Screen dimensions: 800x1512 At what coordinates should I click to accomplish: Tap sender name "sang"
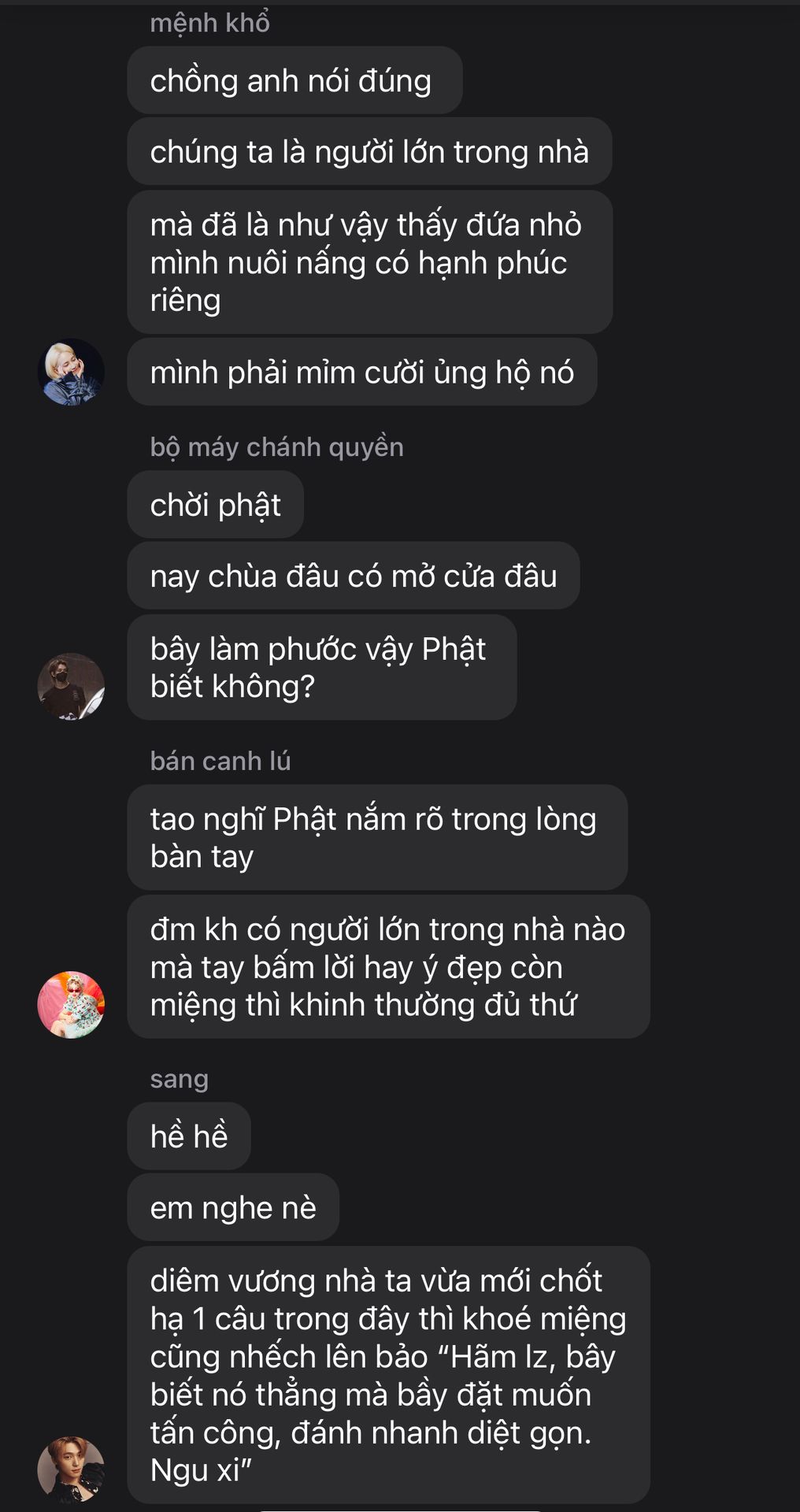click(x=180, y=1079)
